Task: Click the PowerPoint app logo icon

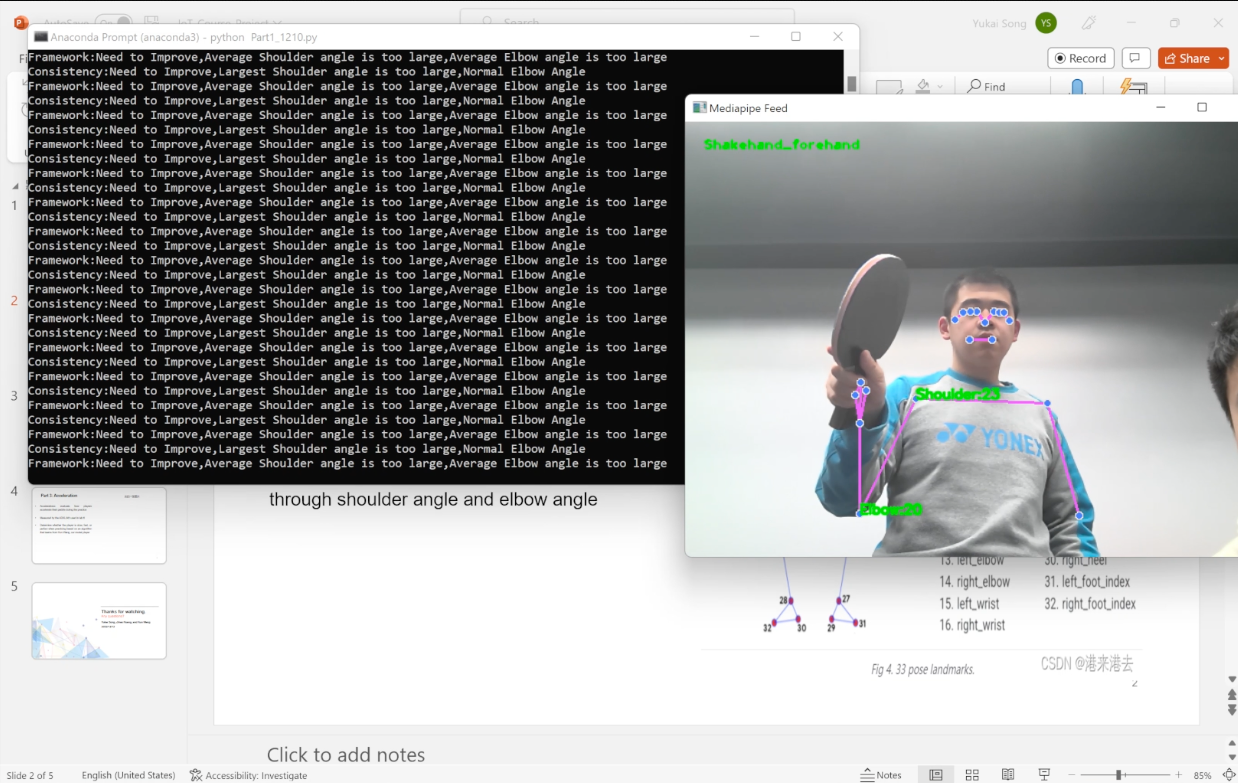Action: pyautogui.click(x=20, y=22)
